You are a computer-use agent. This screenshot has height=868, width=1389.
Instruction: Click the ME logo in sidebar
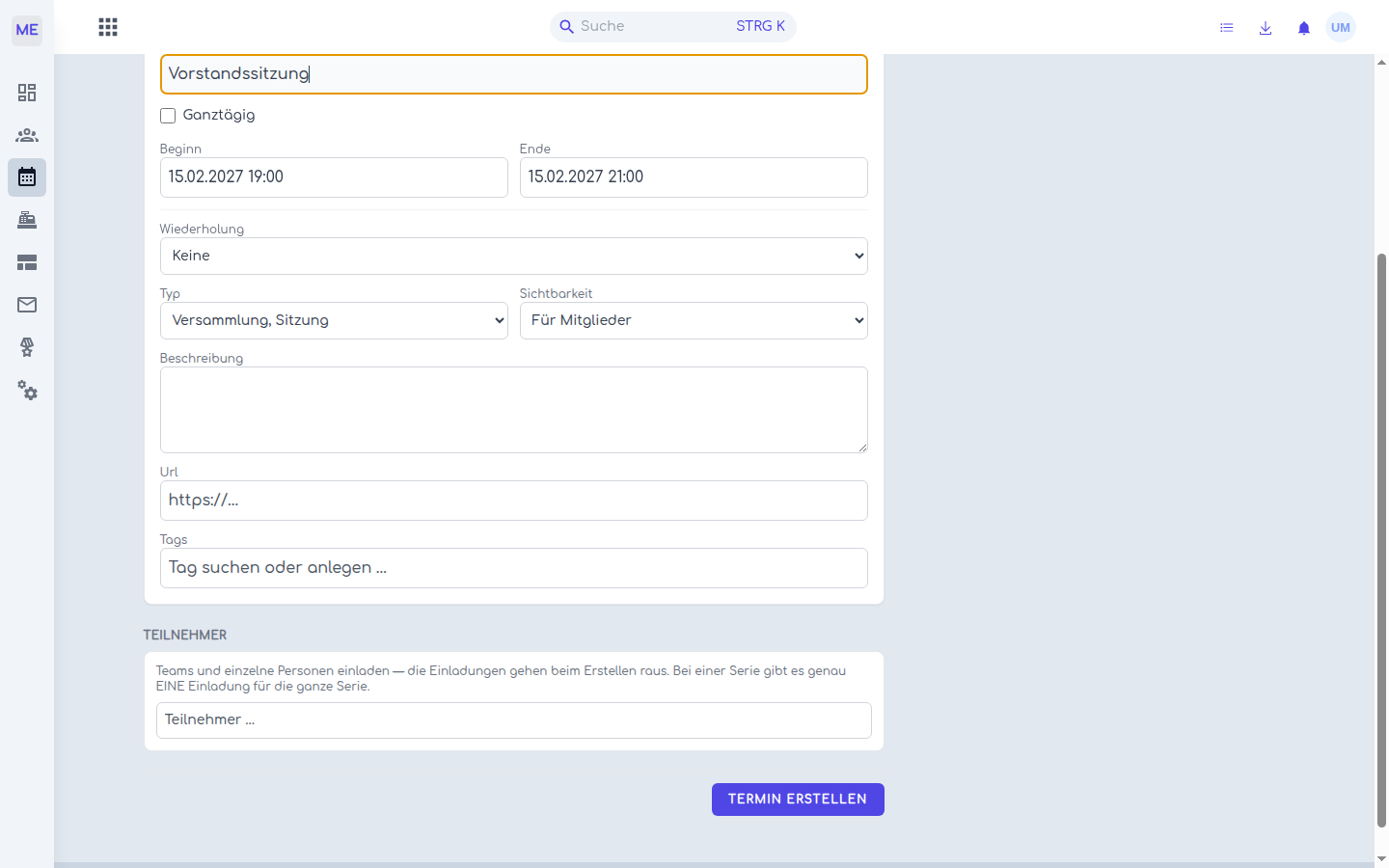coord(27,30)
